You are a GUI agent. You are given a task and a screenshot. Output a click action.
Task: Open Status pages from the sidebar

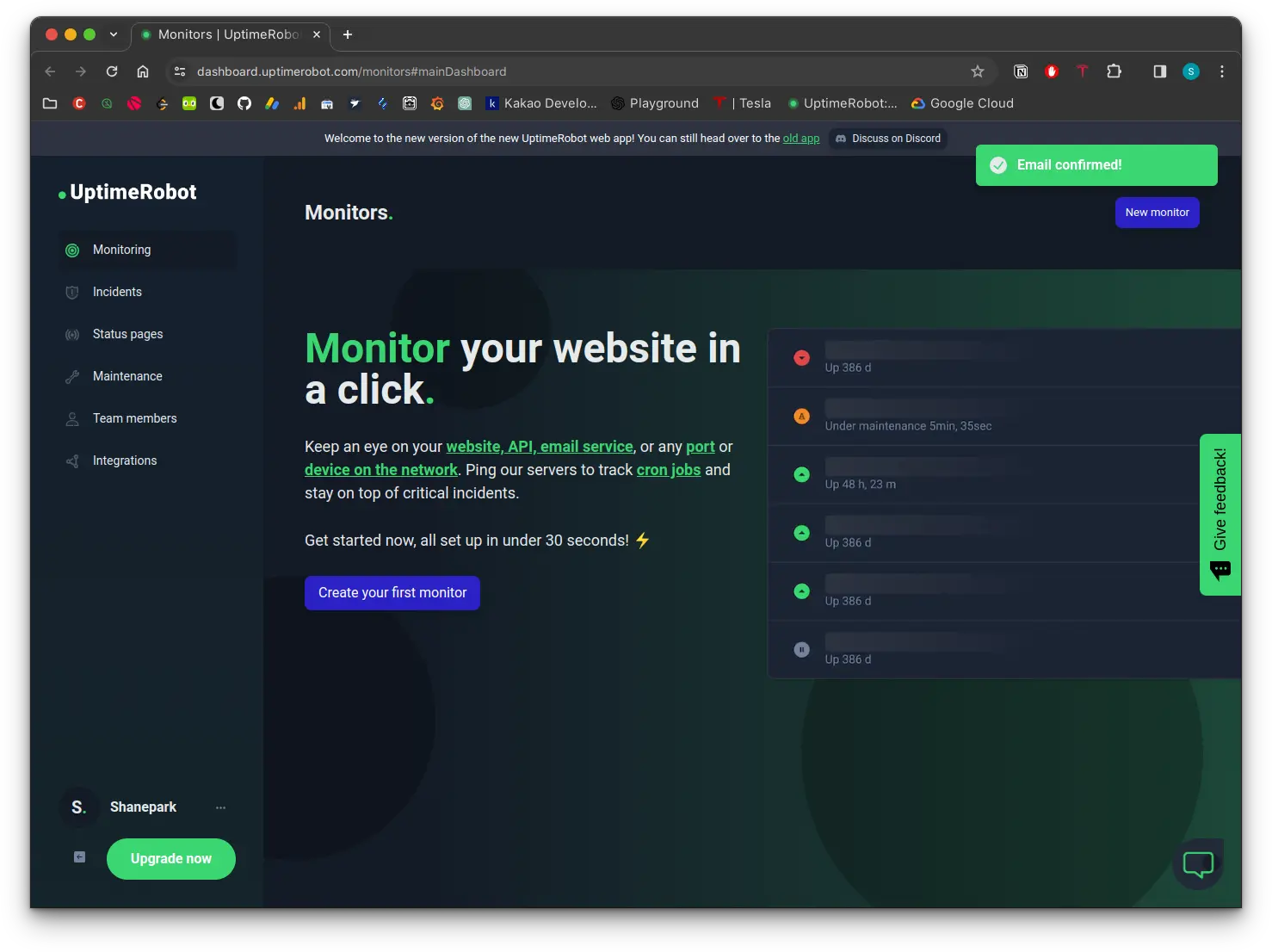146,334
